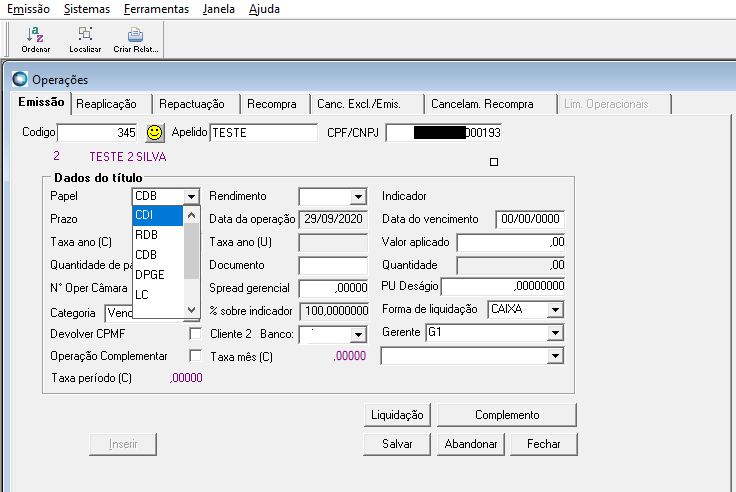Click the Operações window logo icon
The image size is (736, 492).
(x=20, y=79)
